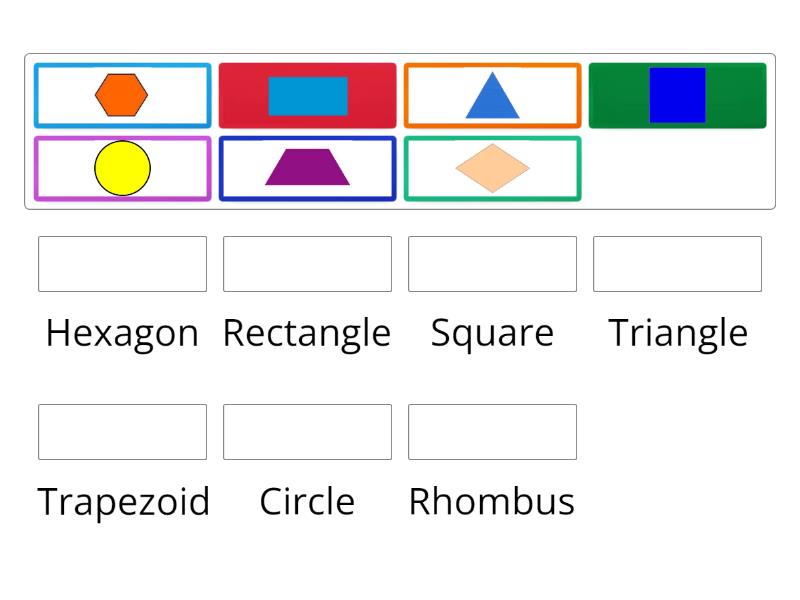Click the answer slot above Rhombus
This screenshot has width=800, height=600.
[x=492, y=432]
